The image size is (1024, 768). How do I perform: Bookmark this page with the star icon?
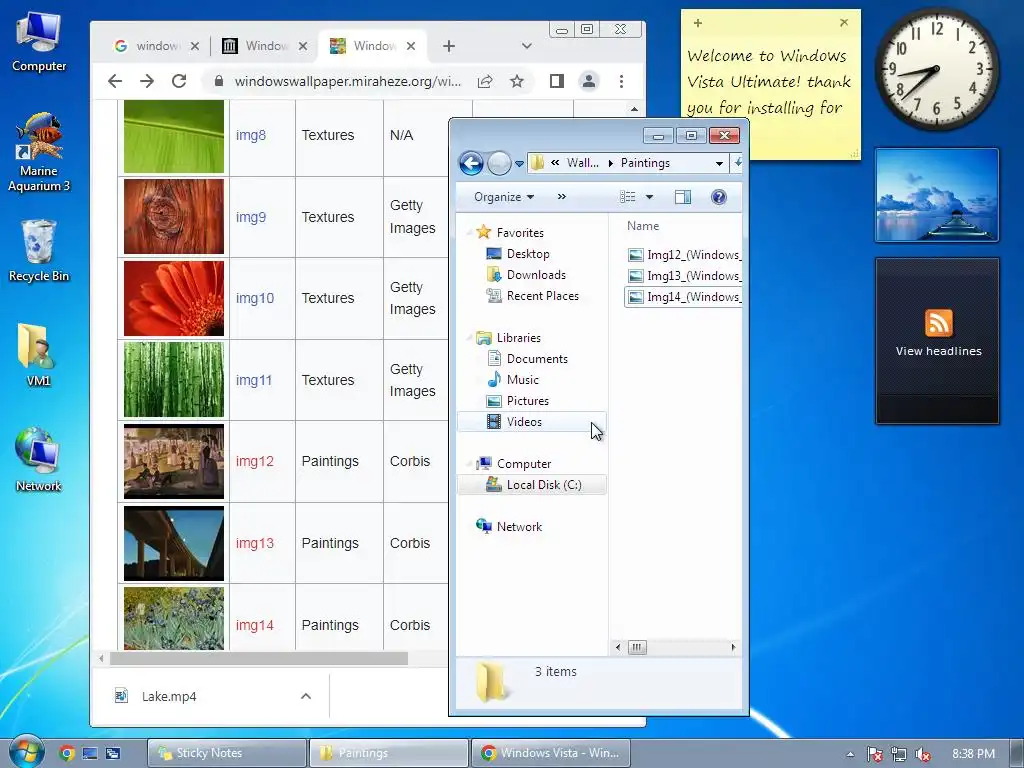point(517,81)
